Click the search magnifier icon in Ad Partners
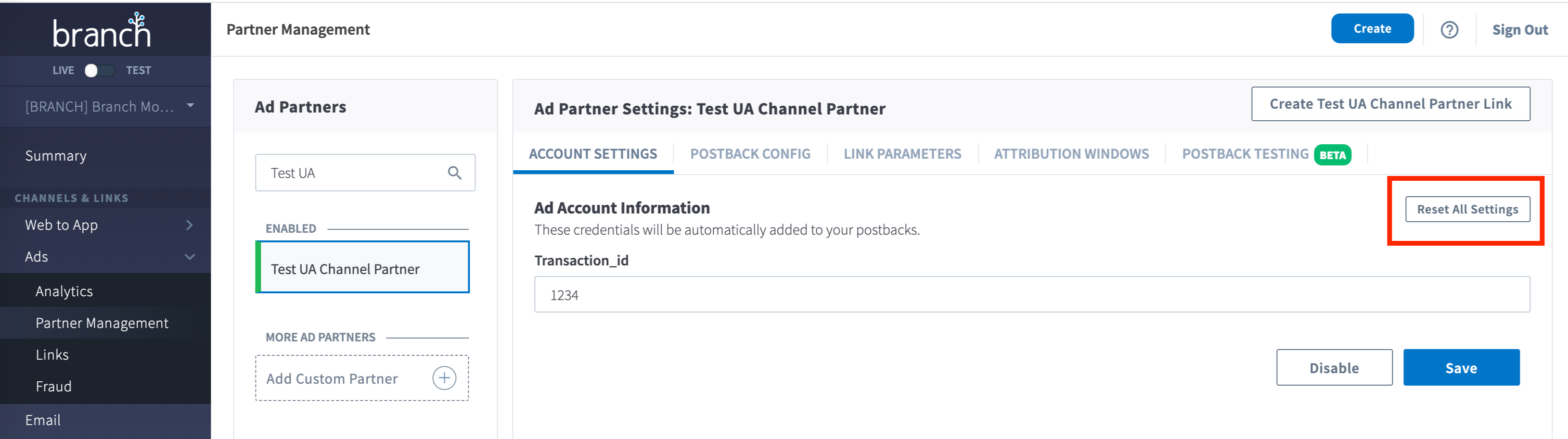The image size is (1568, 439). point(455,173)
